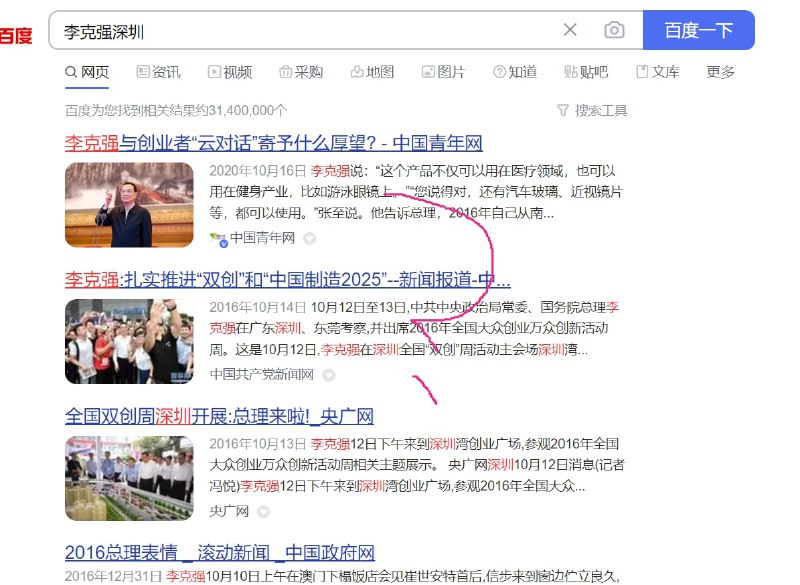Viewport: 800px width, 585px height.
Task: Click the map pin icon on the 地图 tab
Action: (356, 72)
